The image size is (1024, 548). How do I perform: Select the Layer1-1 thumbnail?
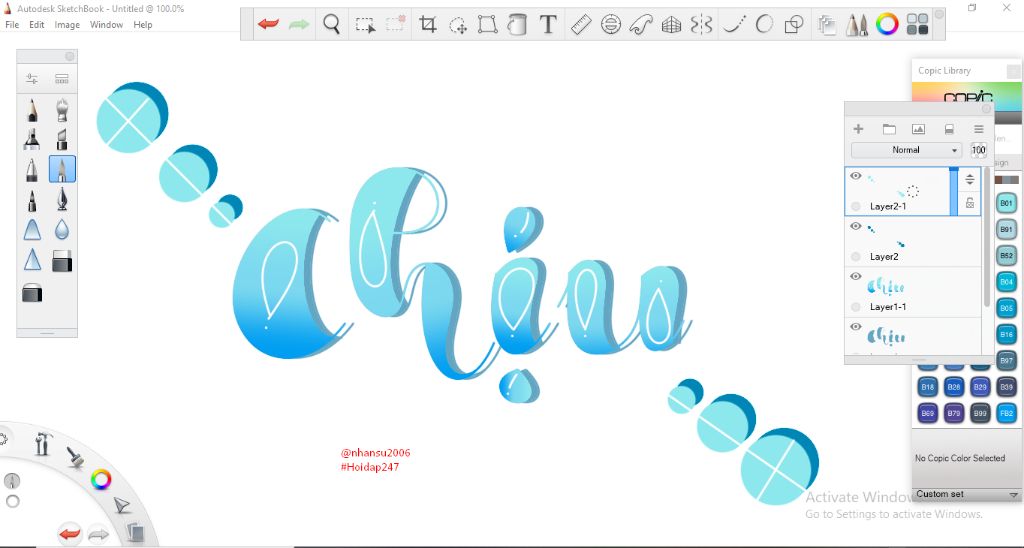886,286
